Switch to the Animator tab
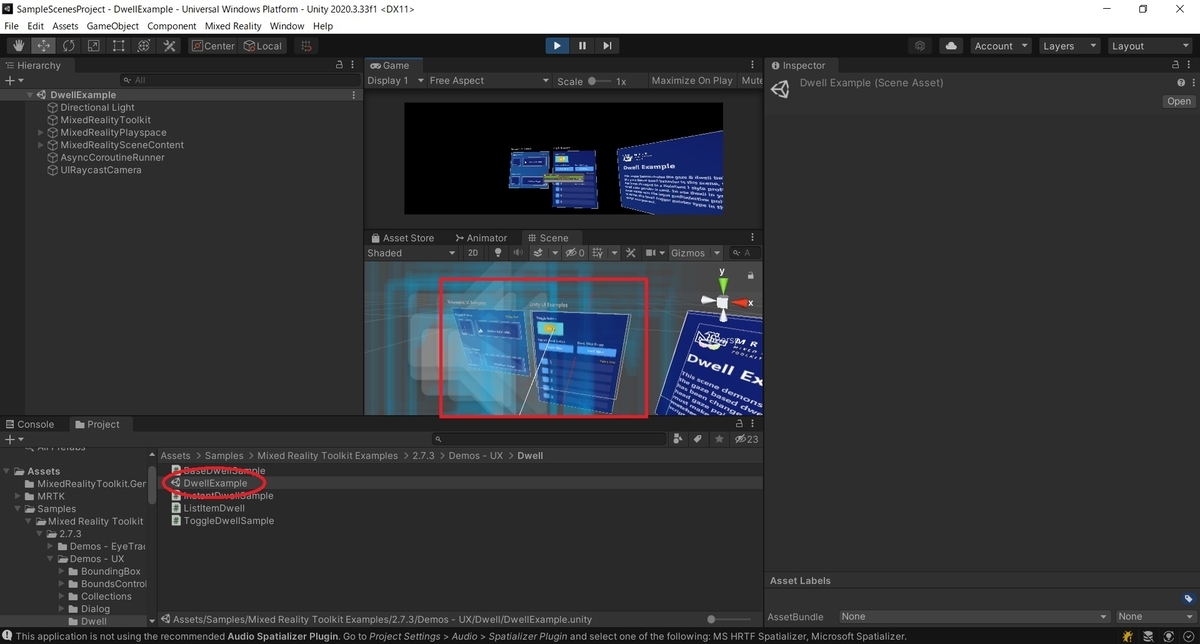Image resolution: width=1200 pixels, height=644 pixels. coord(481,238)
